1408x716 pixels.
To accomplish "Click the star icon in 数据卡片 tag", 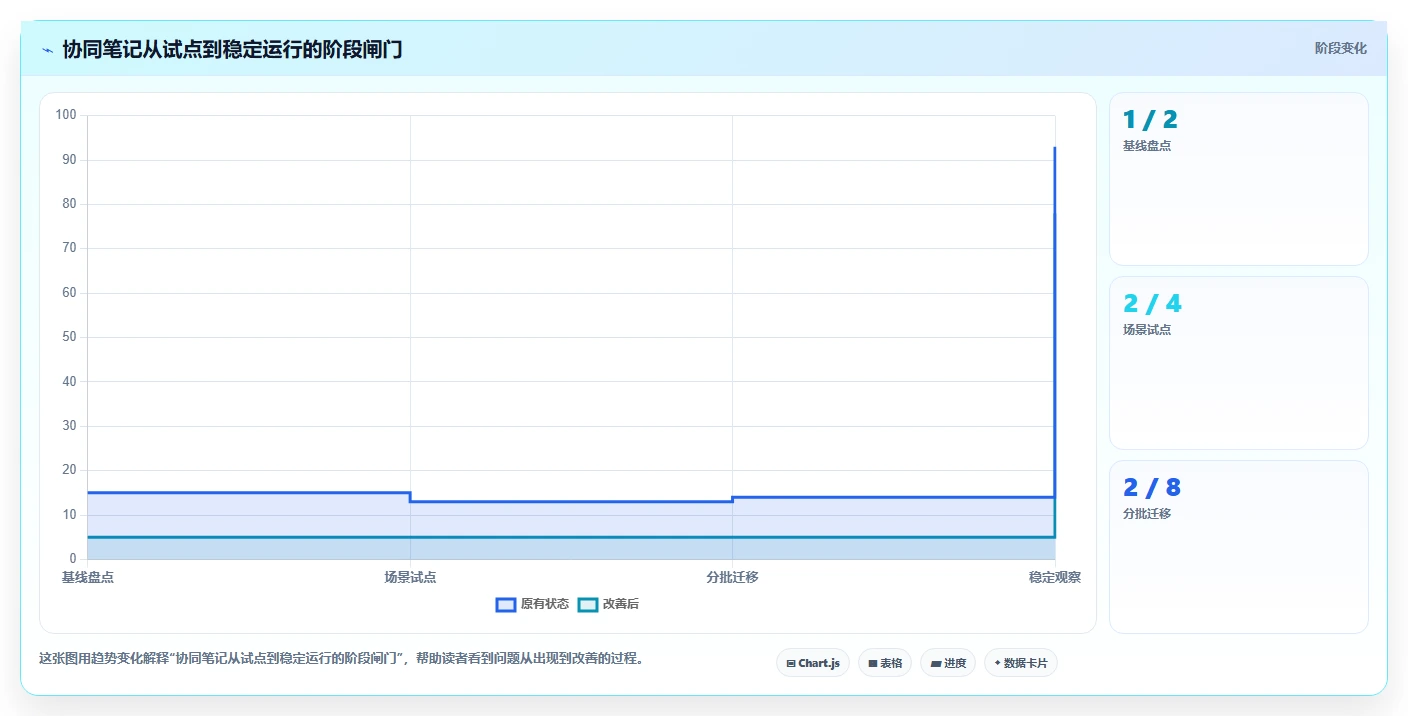I will [997, 663].
